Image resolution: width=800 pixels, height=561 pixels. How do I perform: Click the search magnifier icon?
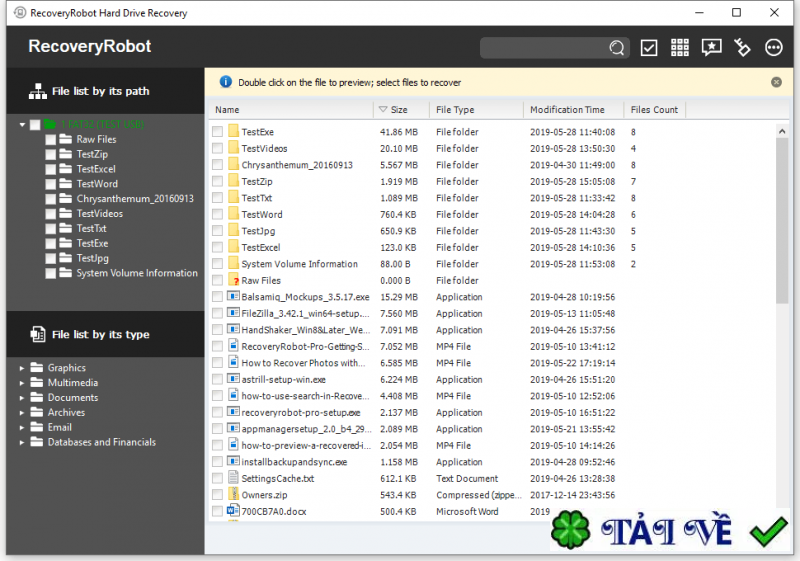tap(616, 48)
